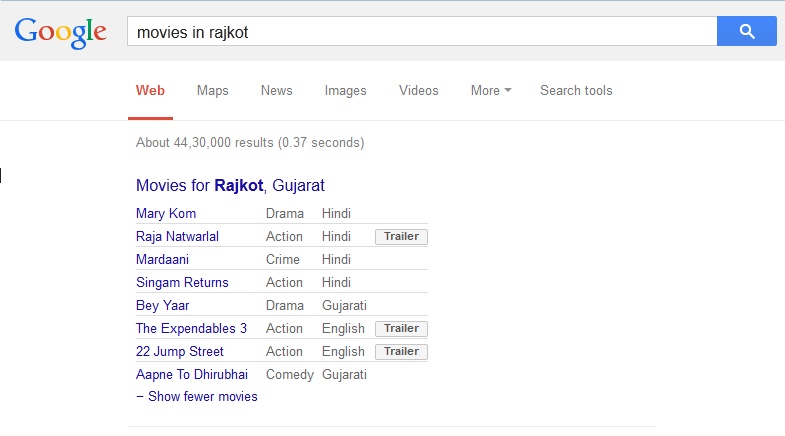
Task: Focus the search box containing 'movies in rajkot'
Action: (x=422, y=31)
